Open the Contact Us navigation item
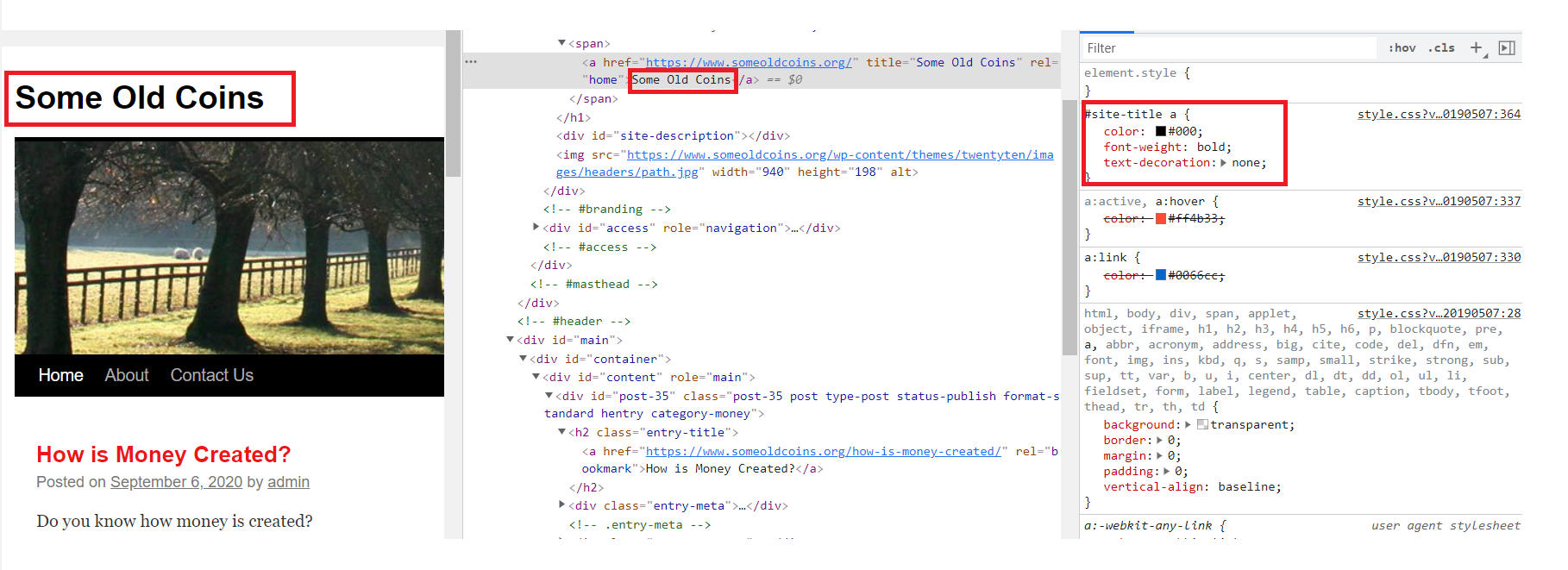 coord(211,375)
